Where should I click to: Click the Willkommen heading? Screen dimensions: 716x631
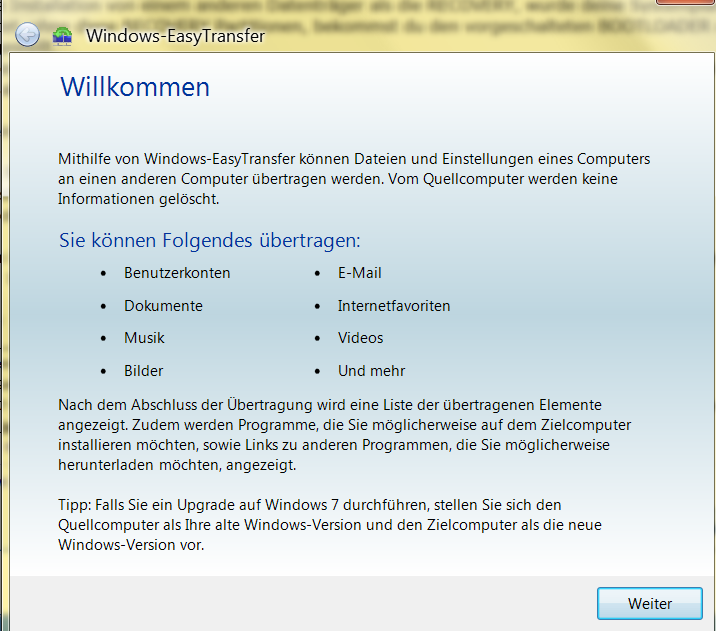tap(135, 87)
